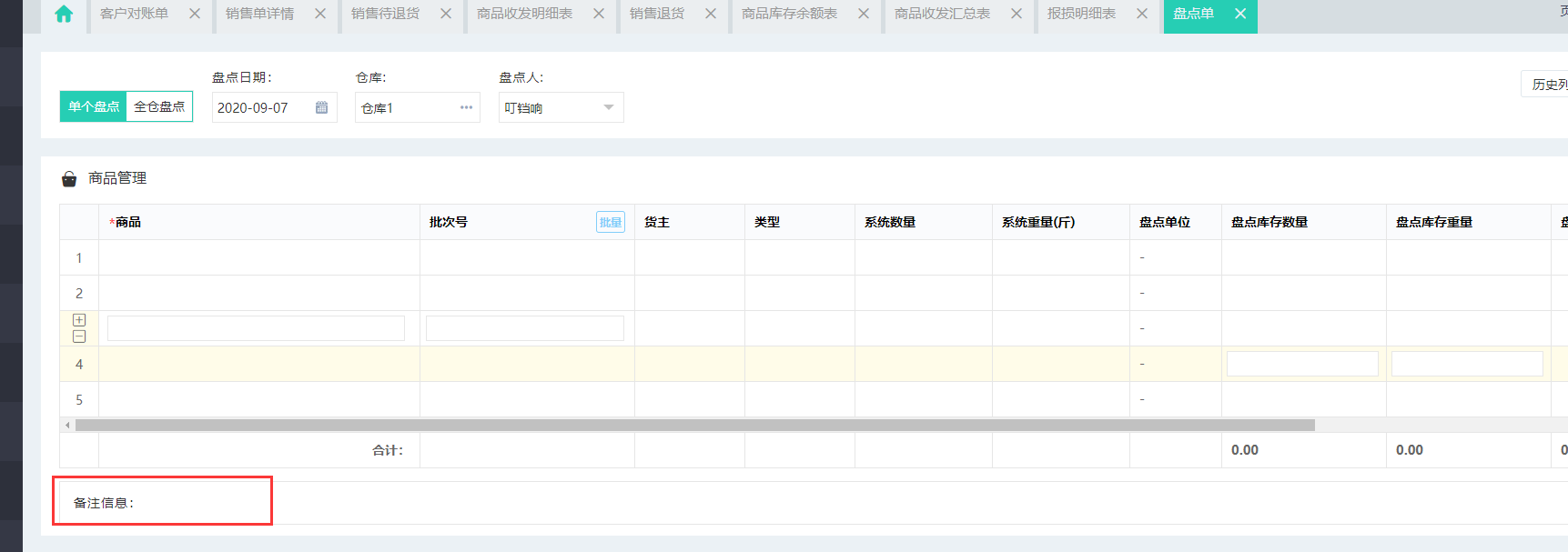Viewport: 1568px width, 552px height.
Task: Open the 商品库存余额表 tab
Action: pos(789,14)
